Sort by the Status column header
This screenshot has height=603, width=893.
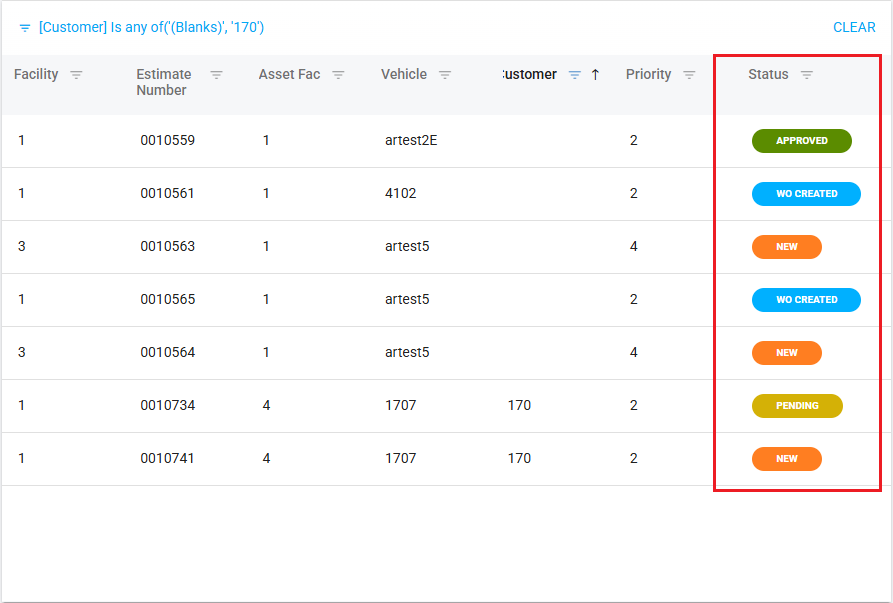point(768,75)
